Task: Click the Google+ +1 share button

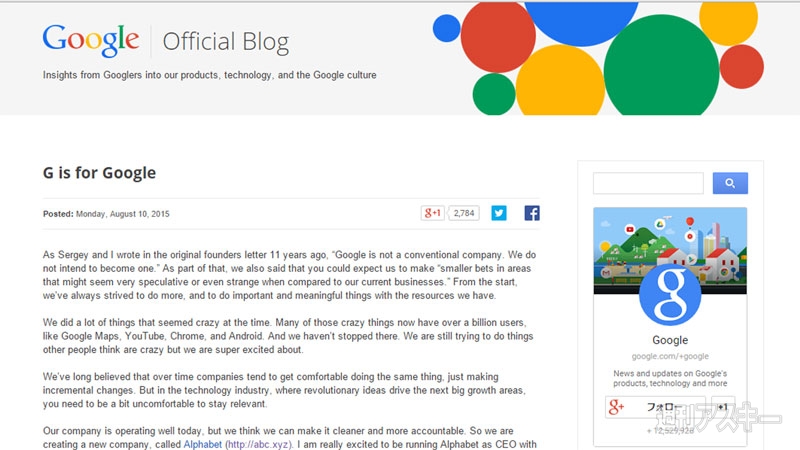Action: (432, 213)
